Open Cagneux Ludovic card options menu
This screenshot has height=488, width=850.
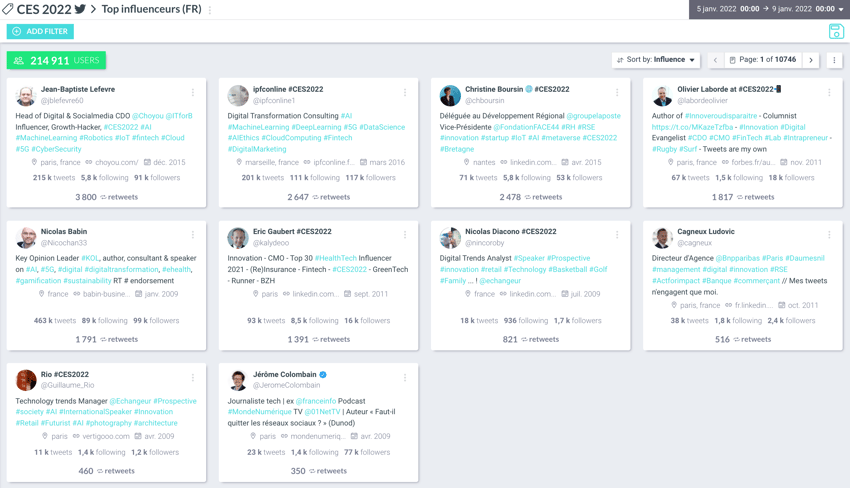tap(829, 235)
